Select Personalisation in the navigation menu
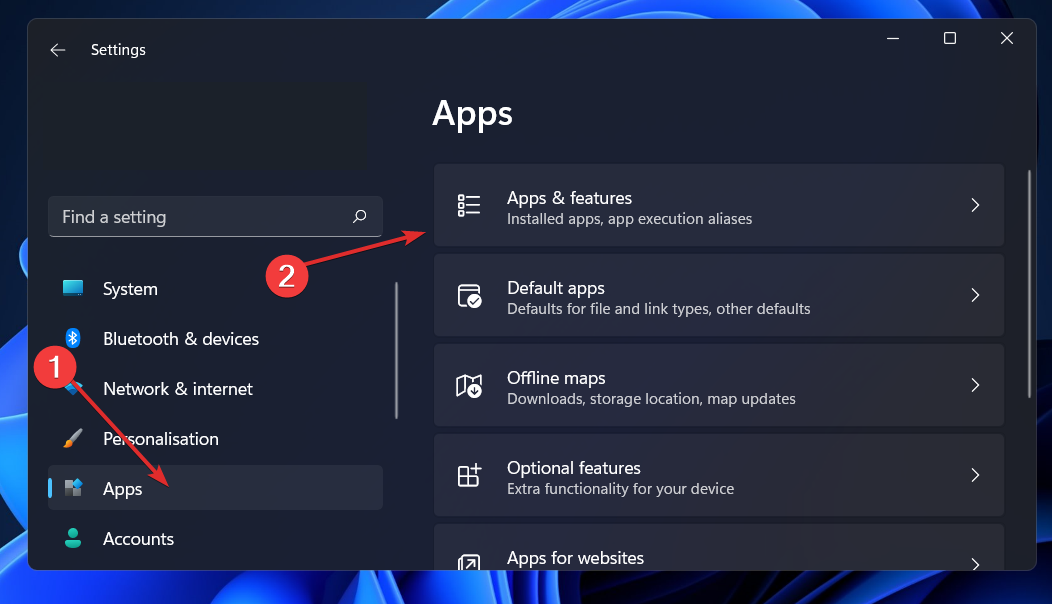 [x=161, y=438]
